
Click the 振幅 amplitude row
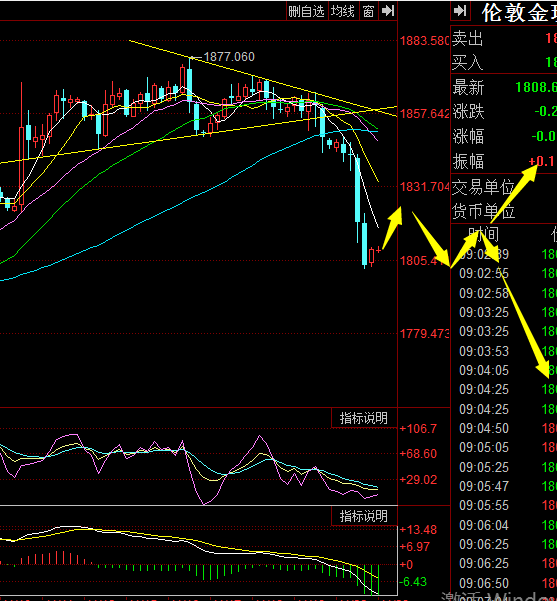[x=504, y=161]
